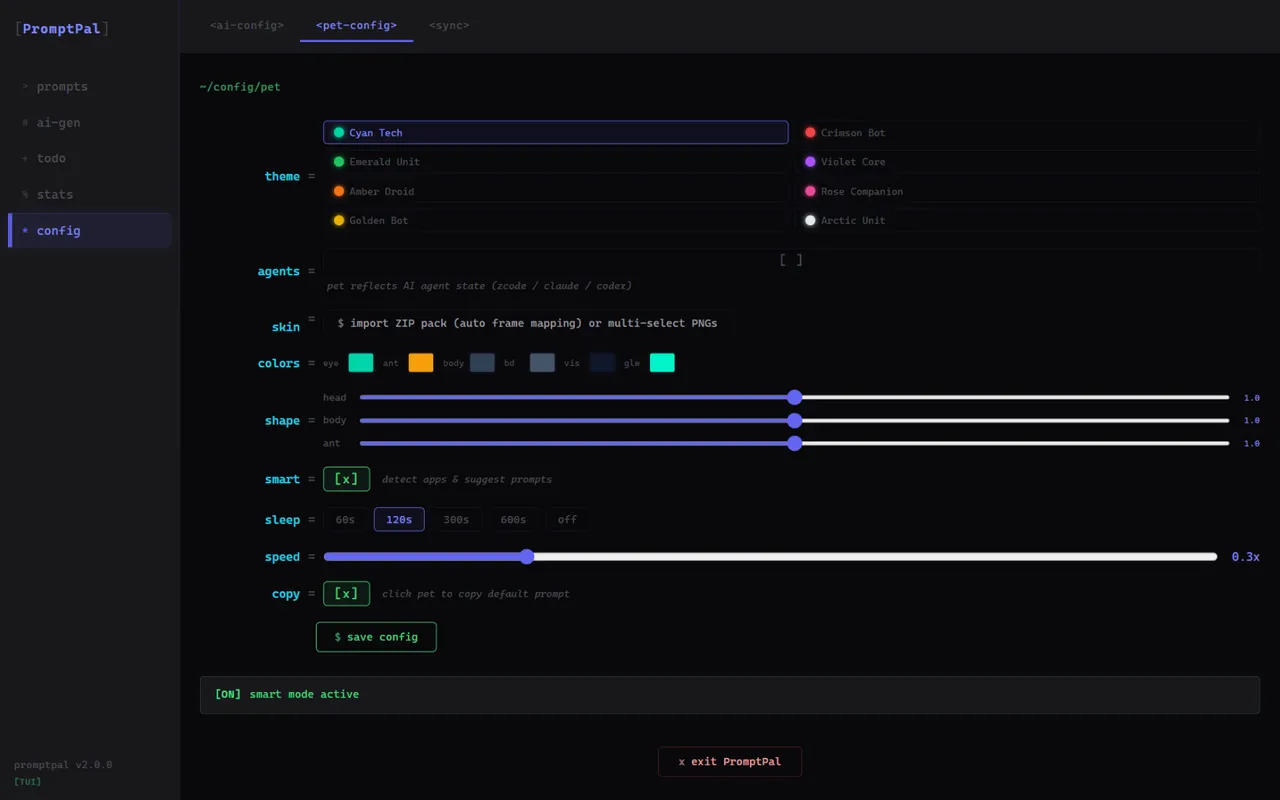Image resolution: width=1280 pixels, height=800 pixels.
Task: Set sleep to 120s
Action: pos(399,519)
